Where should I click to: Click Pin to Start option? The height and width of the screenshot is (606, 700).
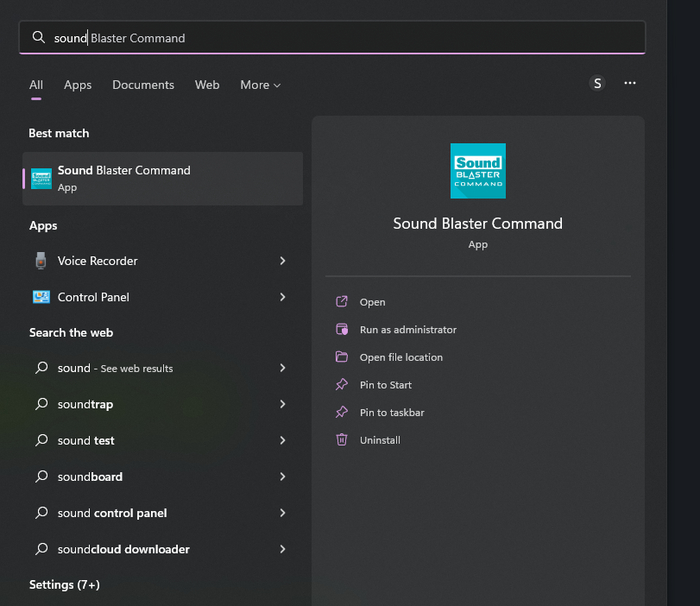click(386, 385)
